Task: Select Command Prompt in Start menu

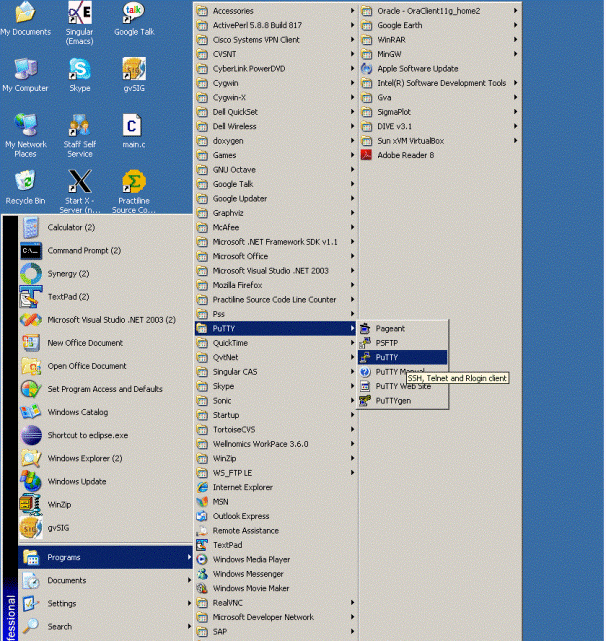Action: pyautogui.click(x=84, y=250)
